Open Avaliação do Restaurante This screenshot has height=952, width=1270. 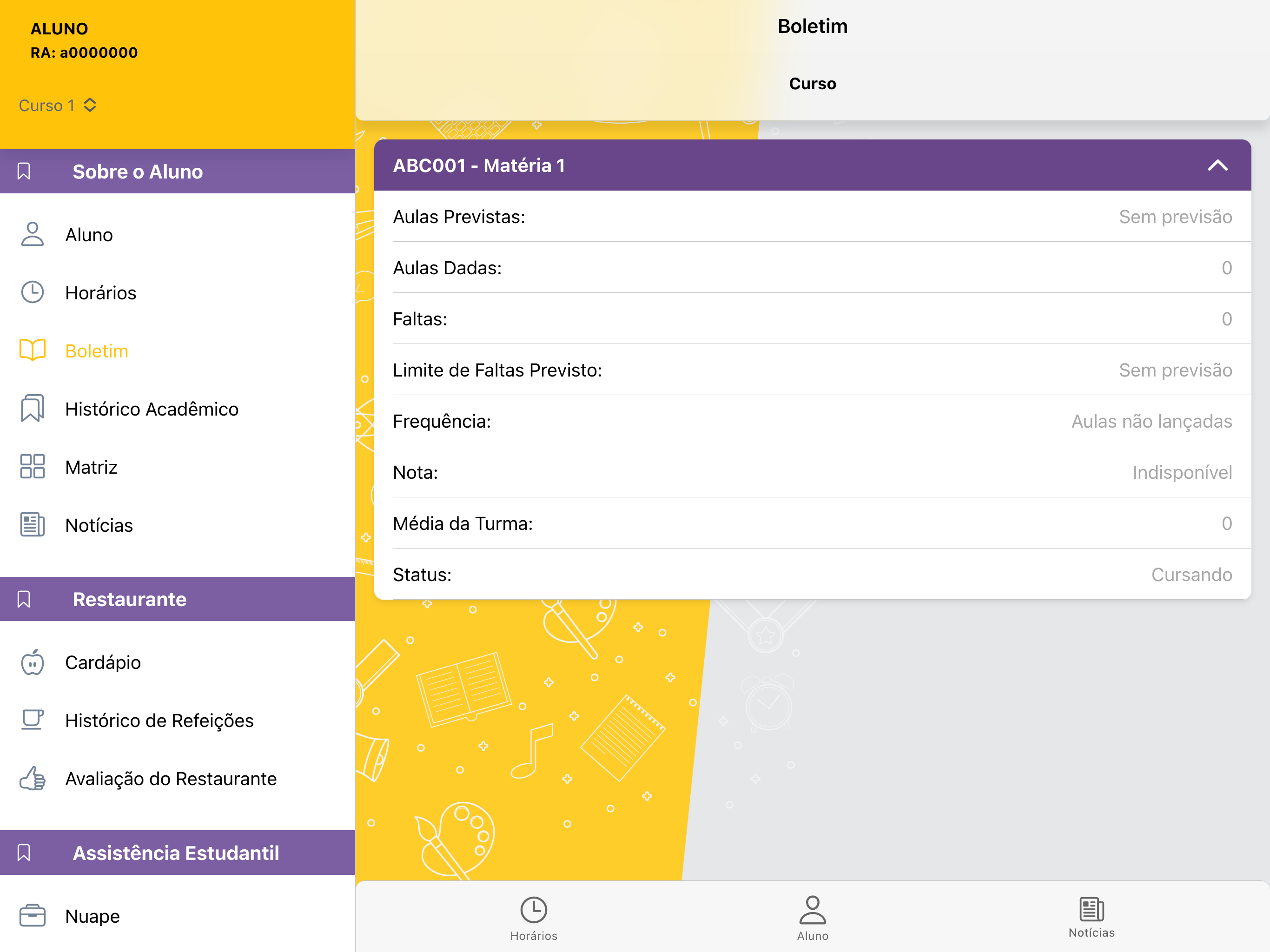[178, 779]
